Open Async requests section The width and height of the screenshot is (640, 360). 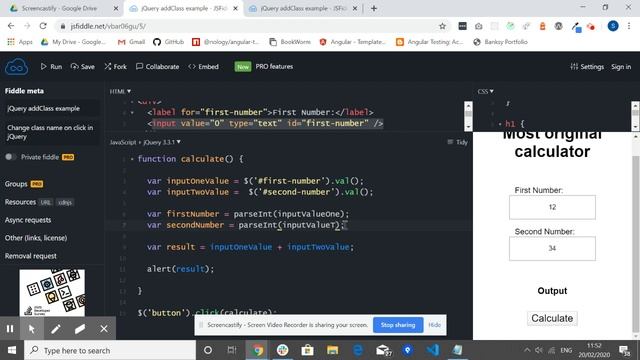point(28,220)
